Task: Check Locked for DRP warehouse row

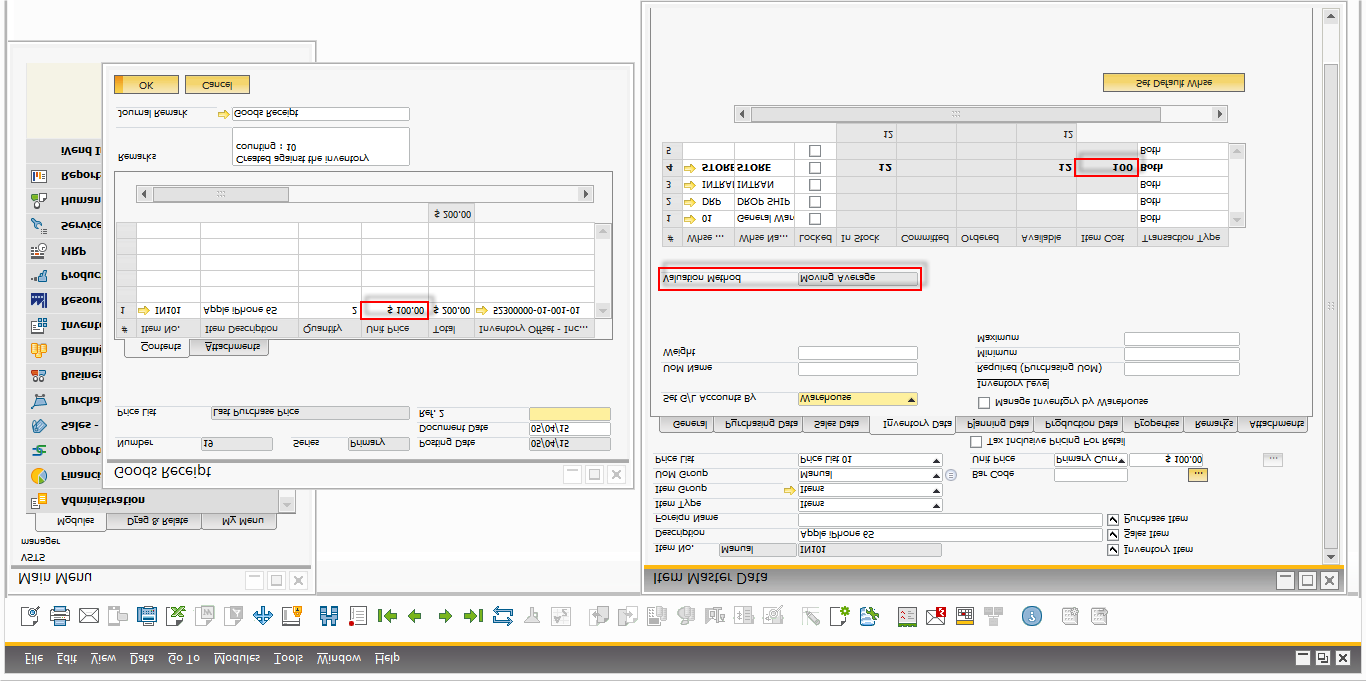Action: (815, 201)
